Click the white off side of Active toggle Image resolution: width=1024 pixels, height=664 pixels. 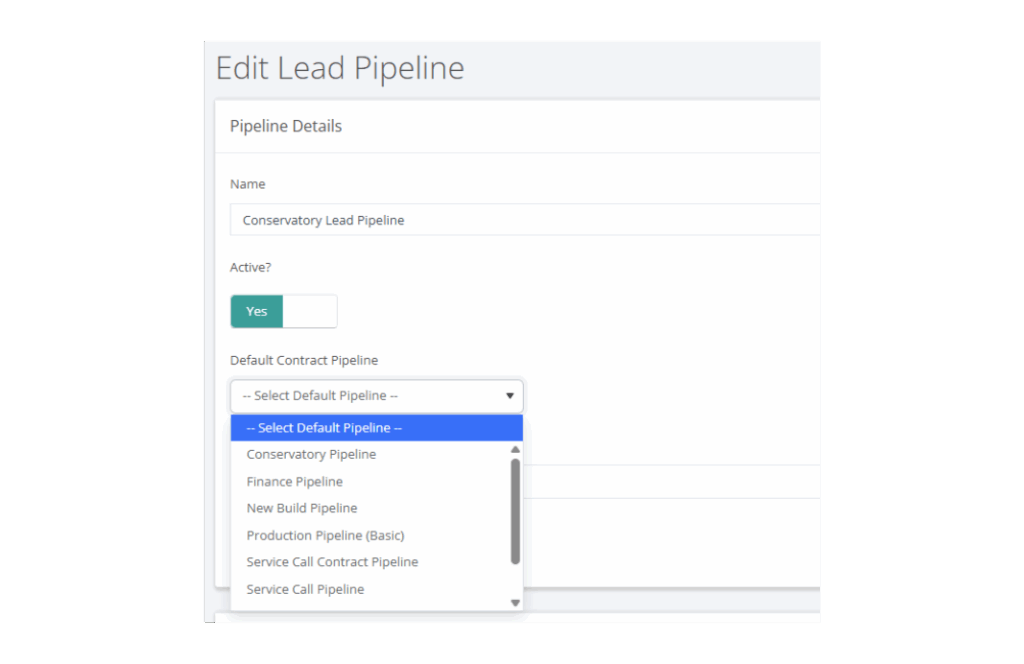coord(310,311)
